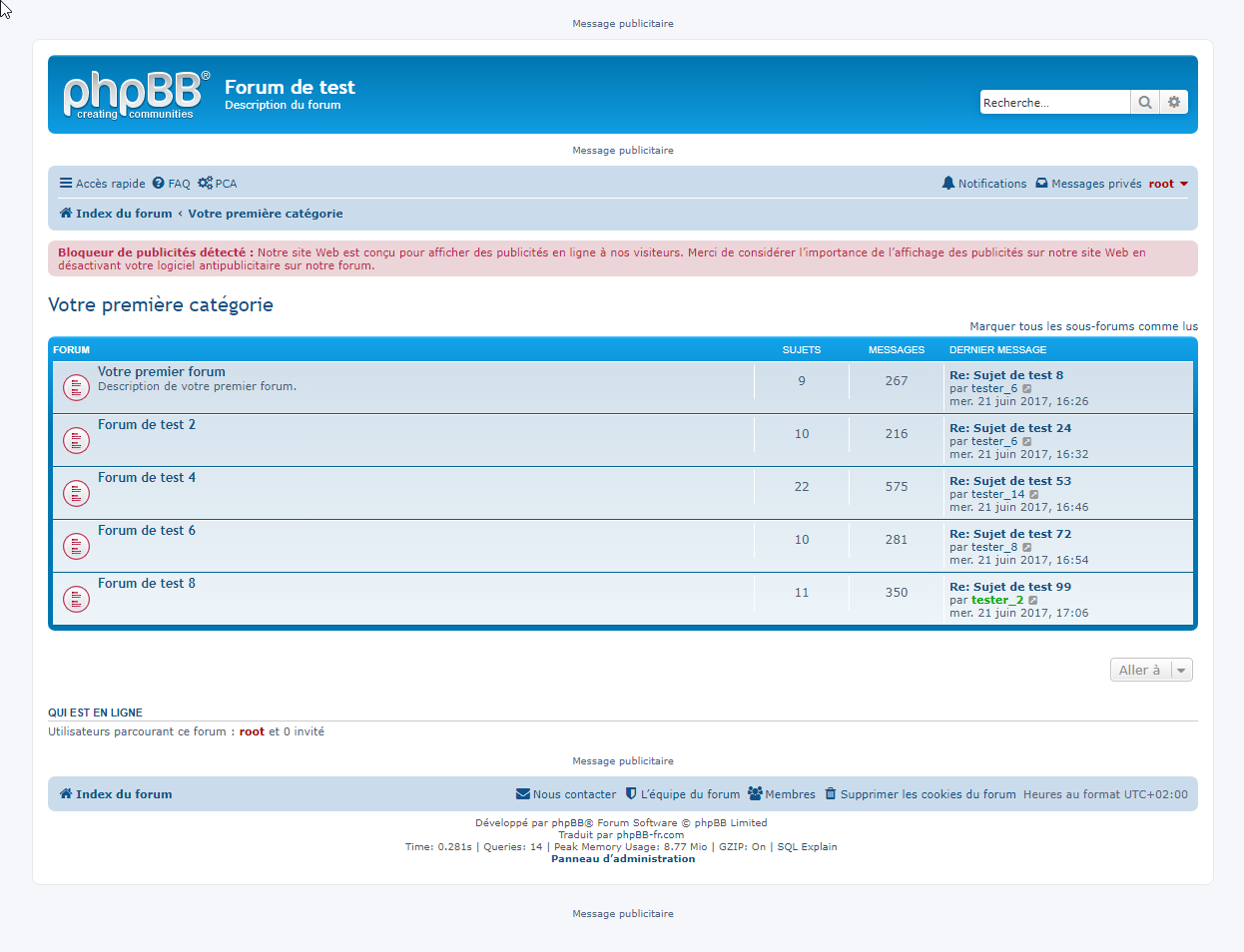This screenshot has width=1244, height=952.
Task: View latest post icon beside tester_2
Action: point(1033,601)
